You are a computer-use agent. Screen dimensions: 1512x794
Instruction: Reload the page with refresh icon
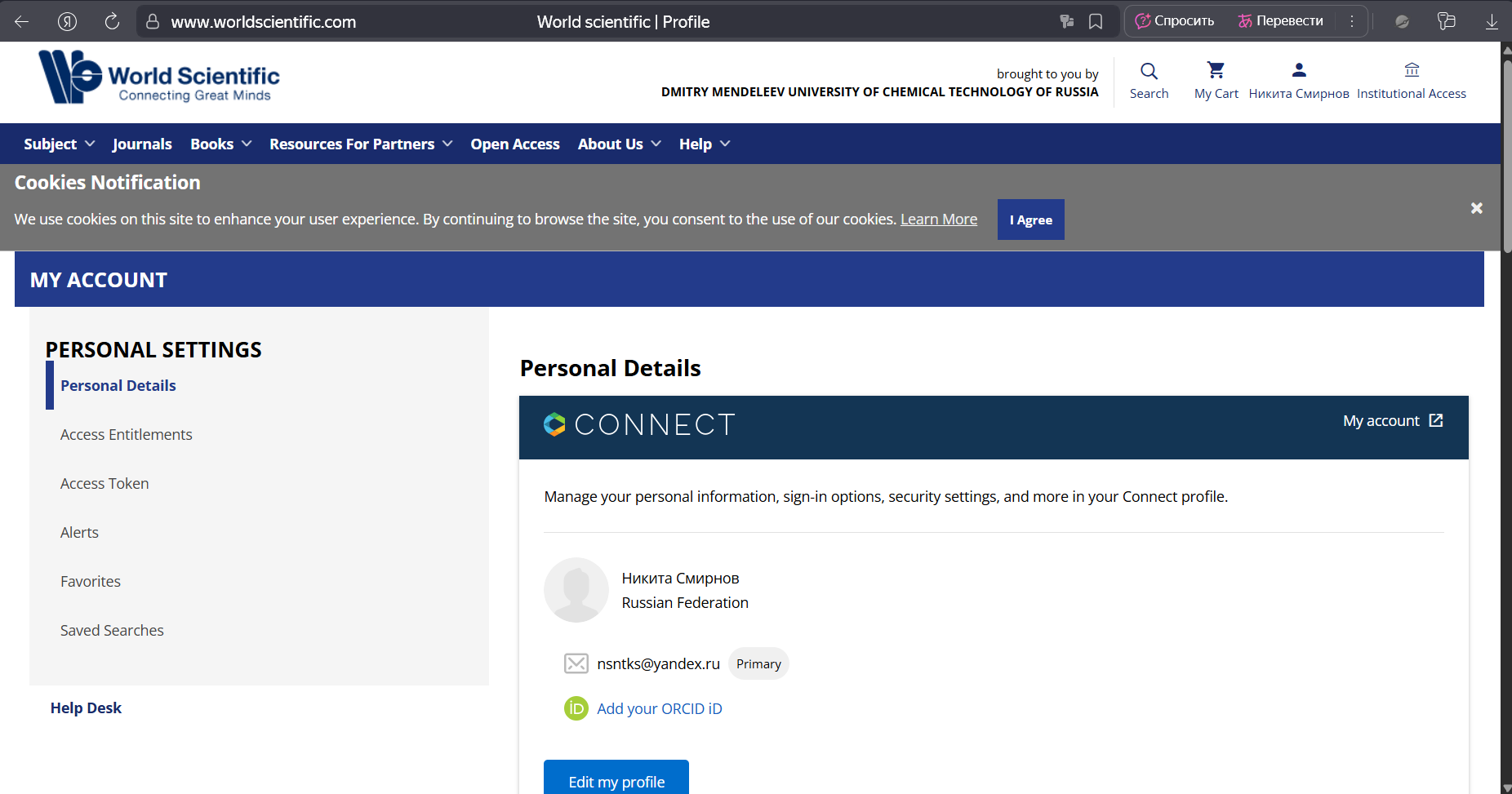[x=112, y=22]
